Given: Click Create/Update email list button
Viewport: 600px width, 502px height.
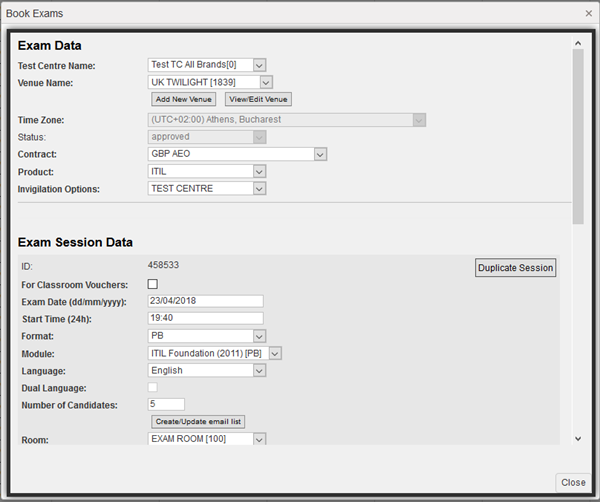Looking at the screenshot, I should click(x=198, y=422).
